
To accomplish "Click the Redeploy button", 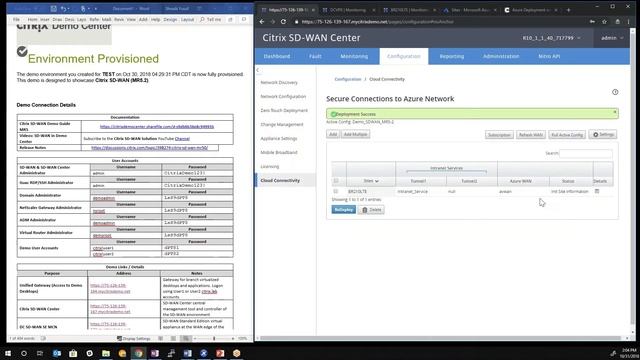I will tap(344, 210).
